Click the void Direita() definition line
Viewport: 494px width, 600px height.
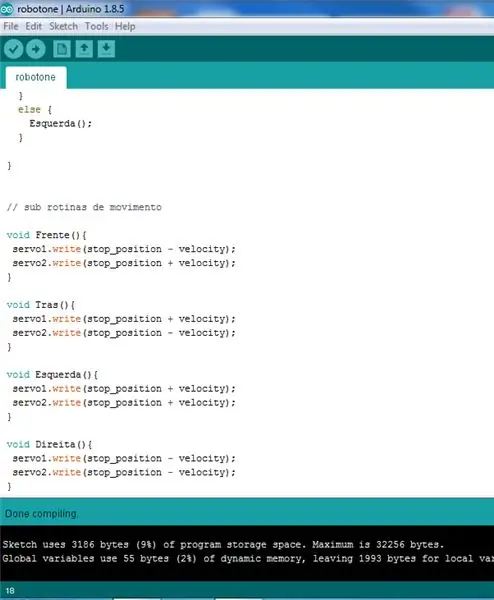click(x=49, y=444)
